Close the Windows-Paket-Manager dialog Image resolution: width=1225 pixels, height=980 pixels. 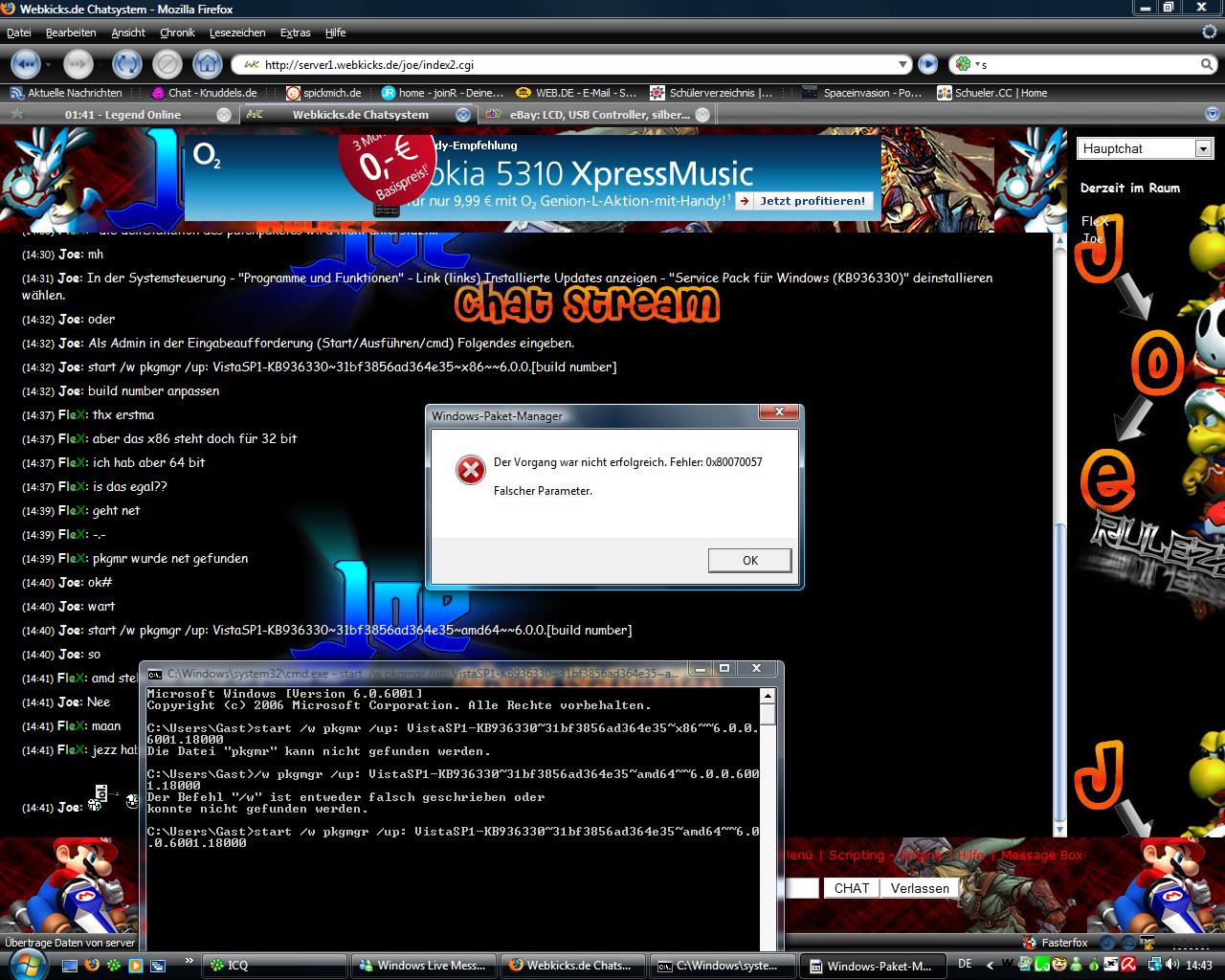tap(779, 412)
